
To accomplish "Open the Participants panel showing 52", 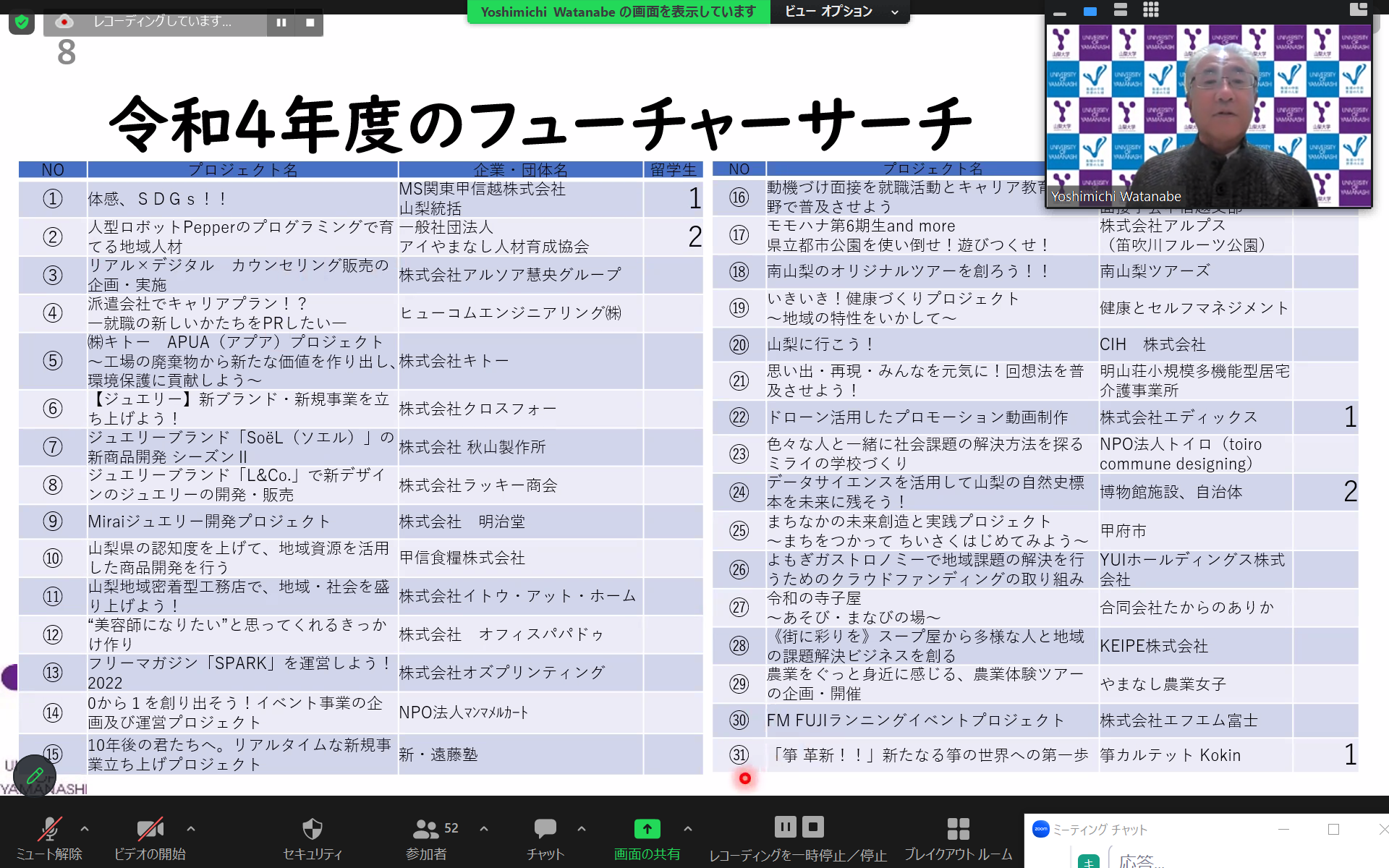I will (426, 829).
